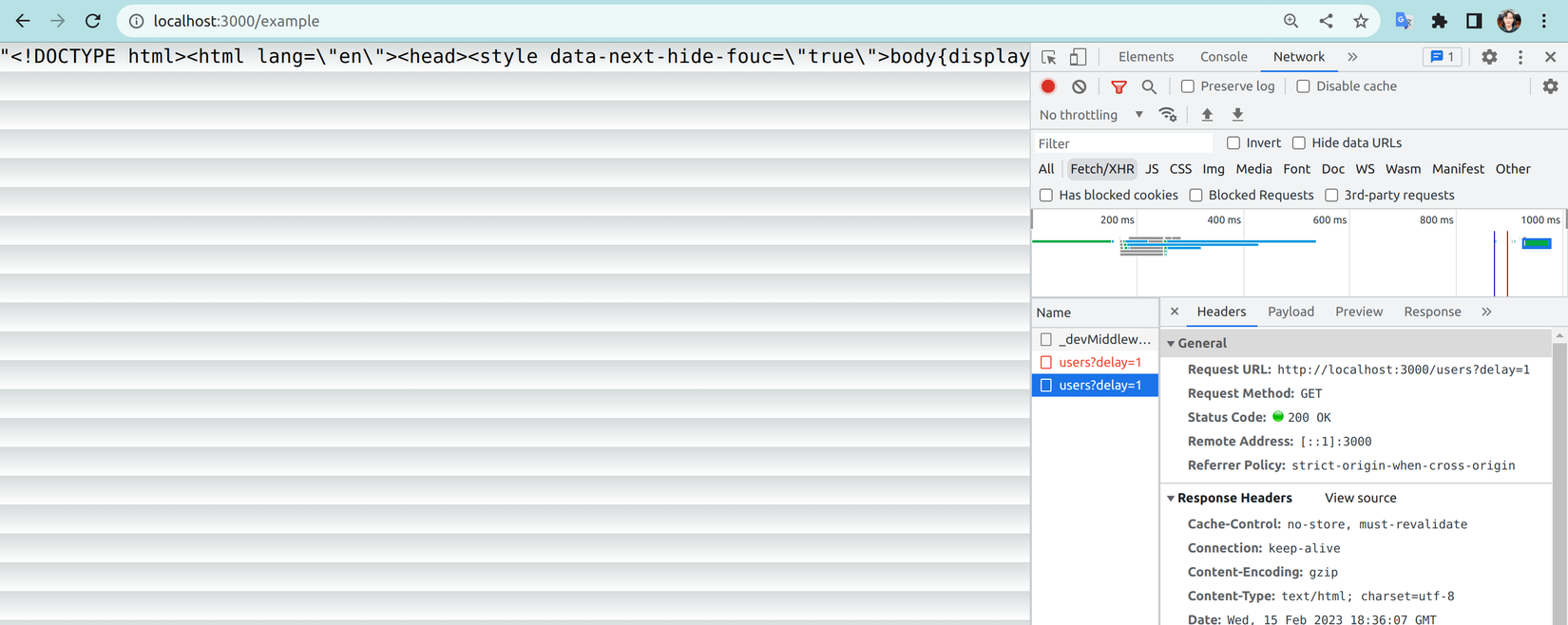Stop recording network log

point(1048,86)
